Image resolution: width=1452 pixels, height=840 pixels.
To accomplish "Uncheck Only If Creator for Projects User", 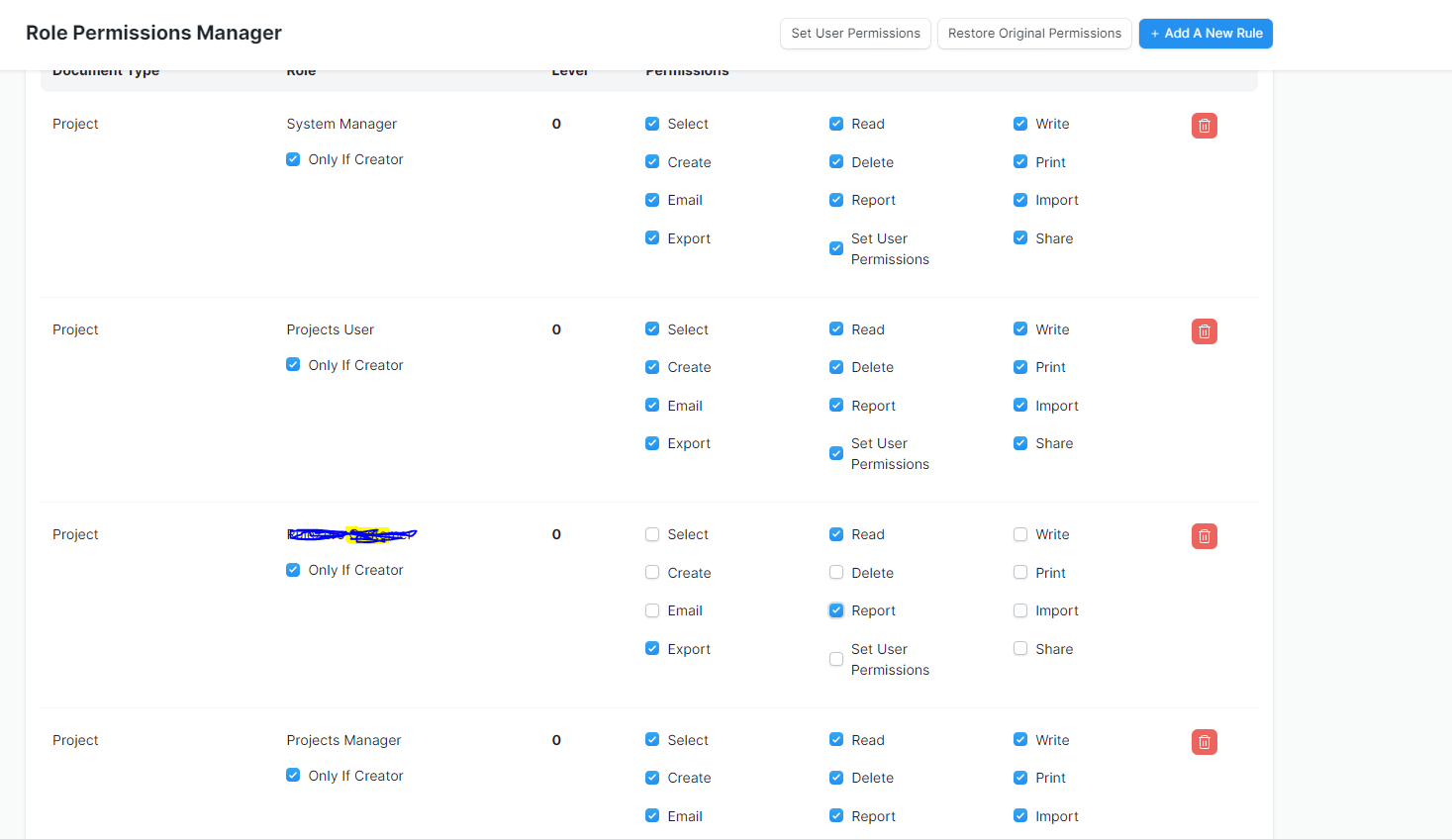I will point(293,365).
